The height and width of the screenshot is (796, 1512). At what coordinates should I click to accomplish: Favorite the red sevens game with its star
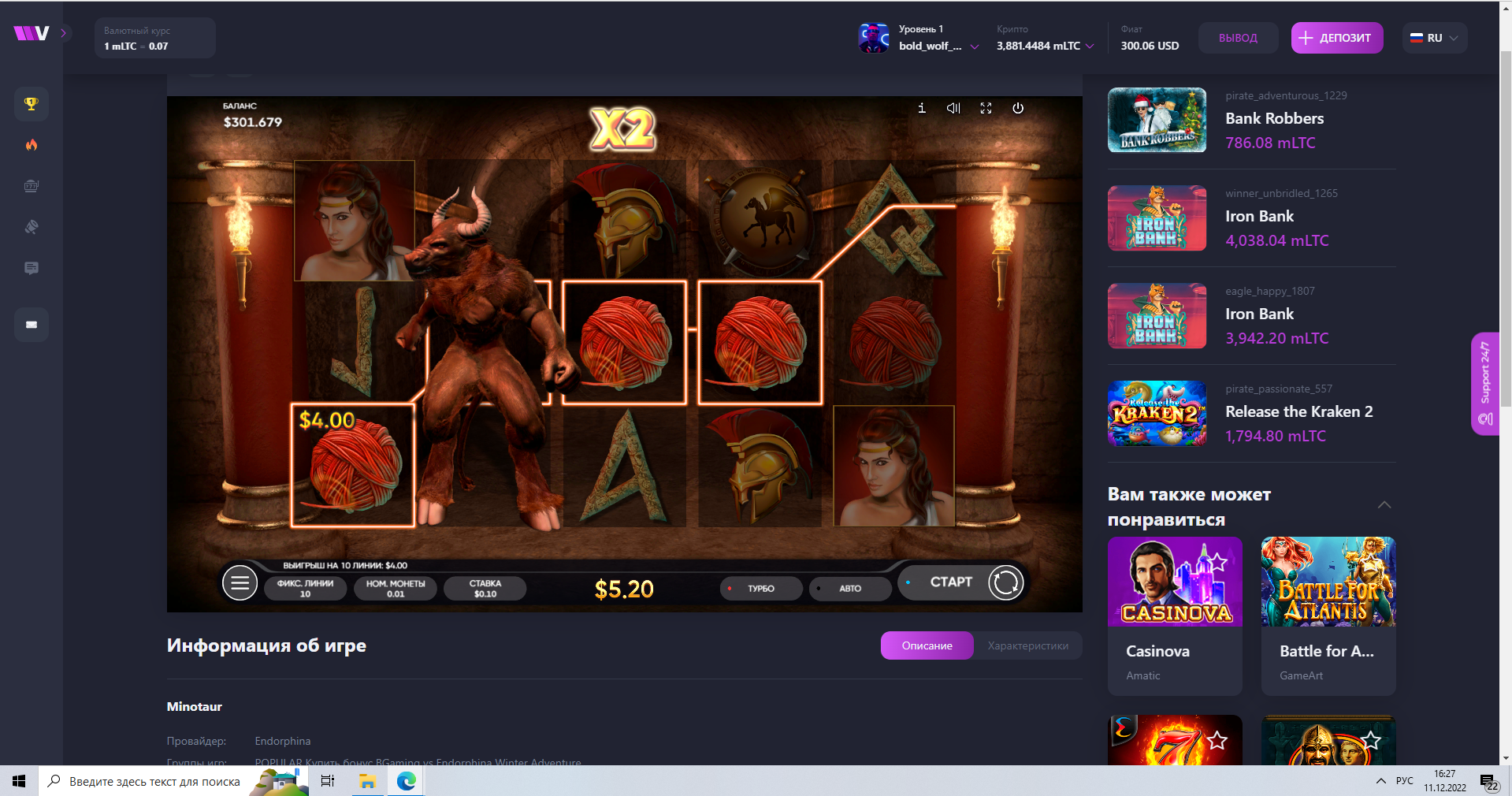pos(1217,740)
